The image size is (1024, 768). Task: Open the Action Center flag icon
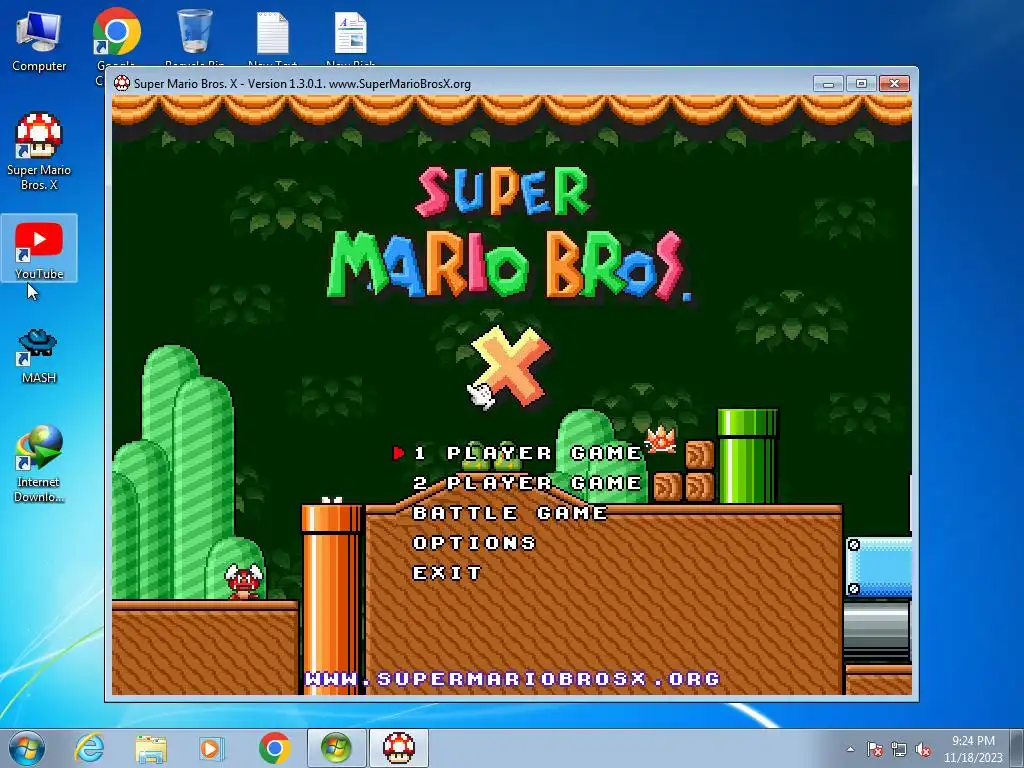tap(874, 749)
